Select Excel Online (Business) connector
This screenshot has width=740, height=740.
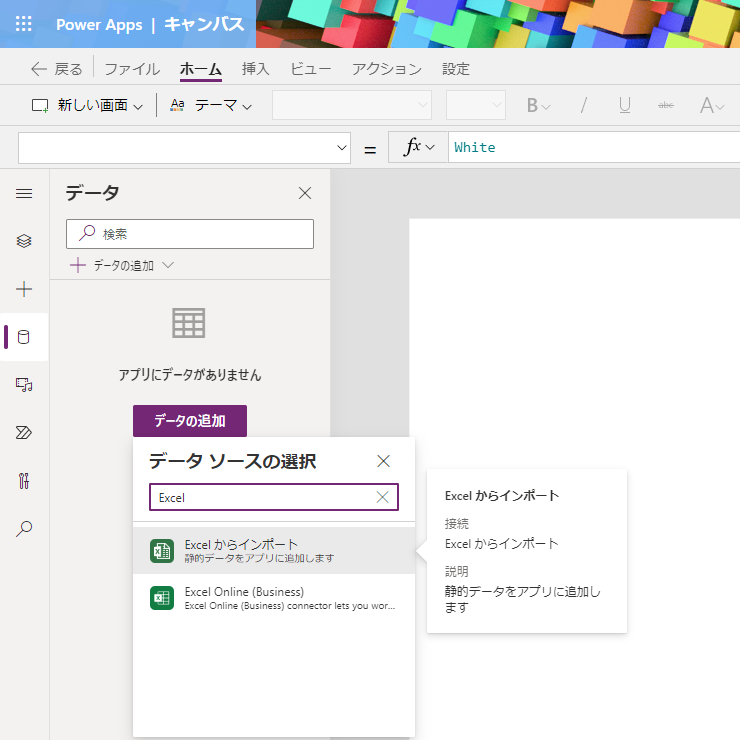pyautogui.click(x=274, y=597)
